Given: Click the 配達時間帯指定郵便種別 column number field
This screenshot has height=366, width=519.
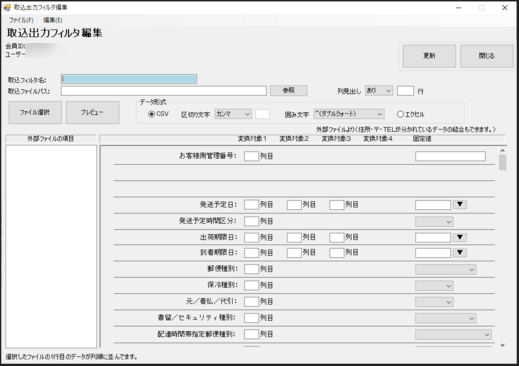Looking at the screenshot, I should [251, 334].
